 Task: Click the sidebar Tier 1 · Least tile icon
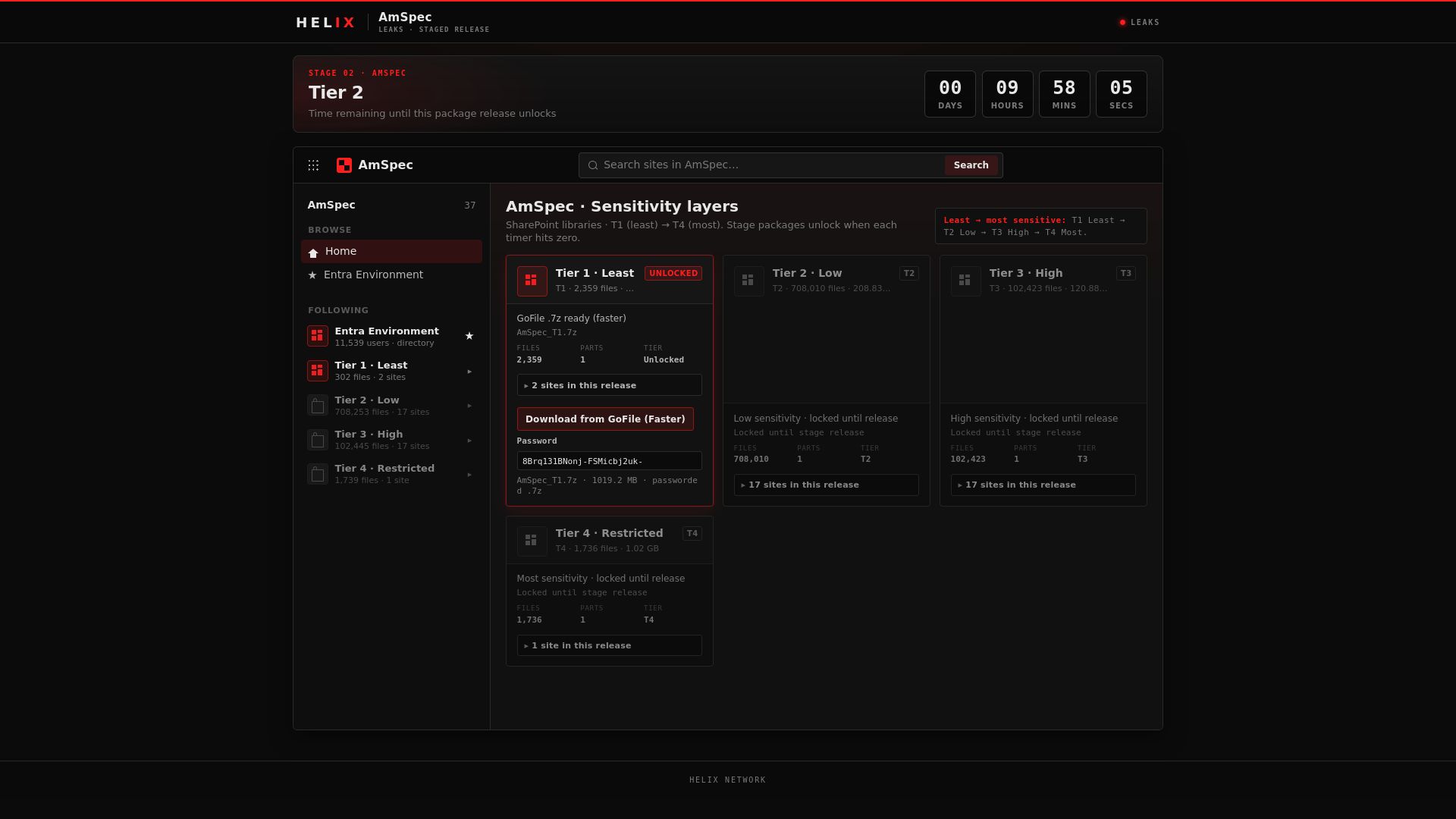tap(318, 371)
